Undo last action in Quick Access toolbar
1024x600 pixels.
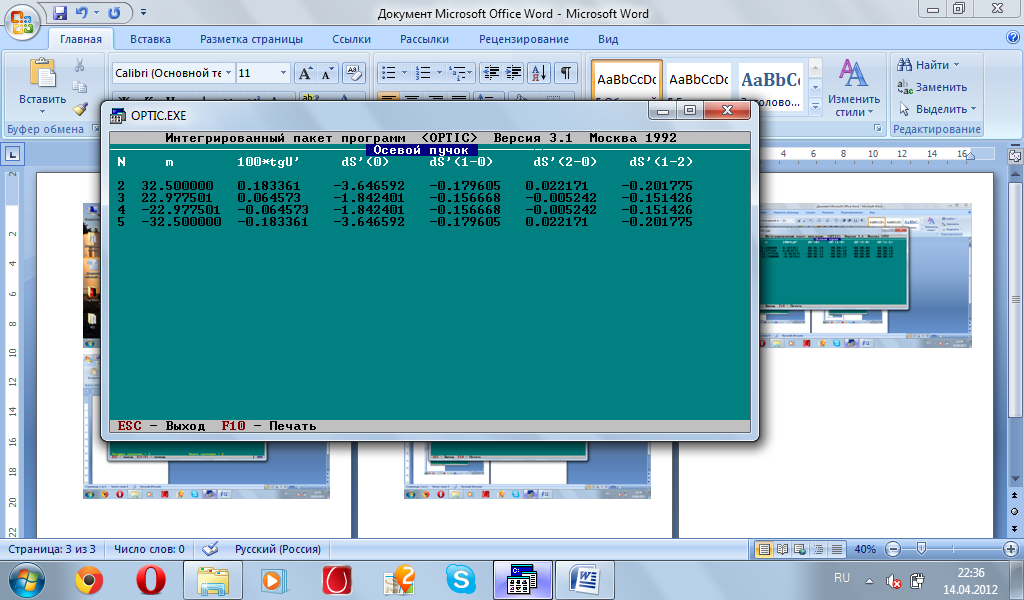coord(82,12)
